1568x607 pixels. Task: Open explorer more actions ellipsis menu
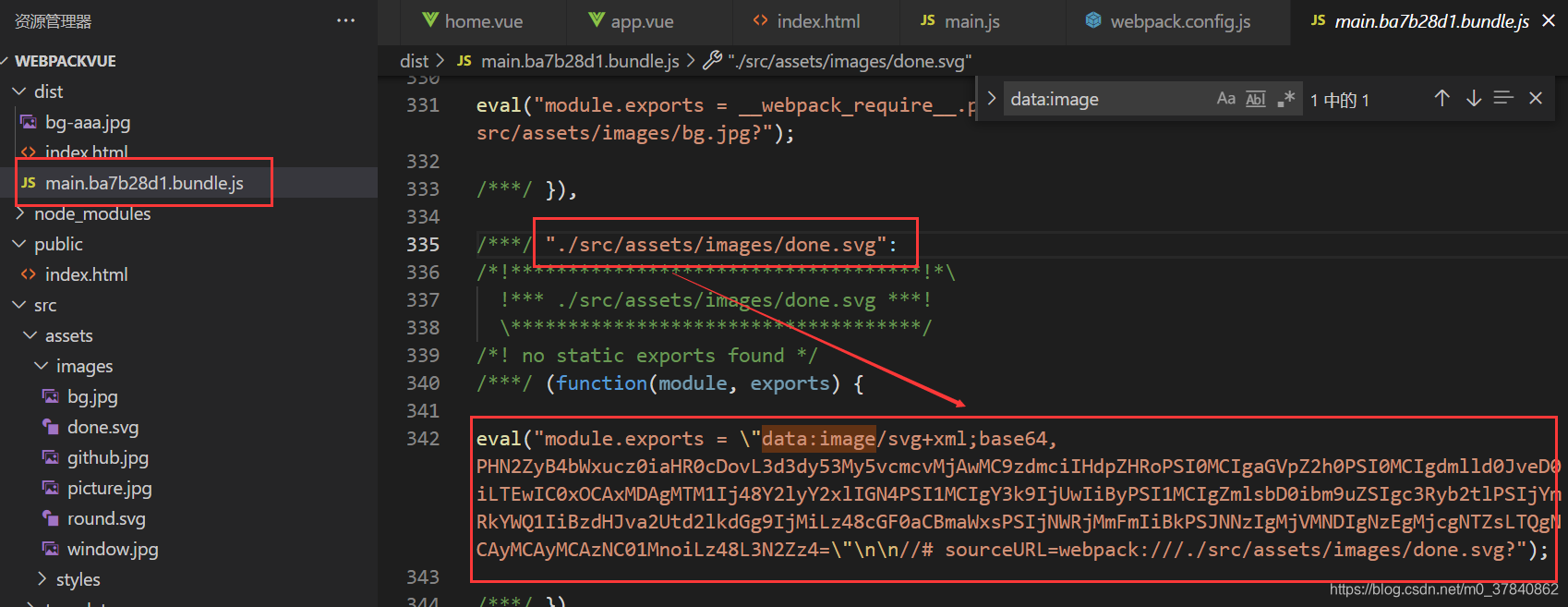(345, 20)
